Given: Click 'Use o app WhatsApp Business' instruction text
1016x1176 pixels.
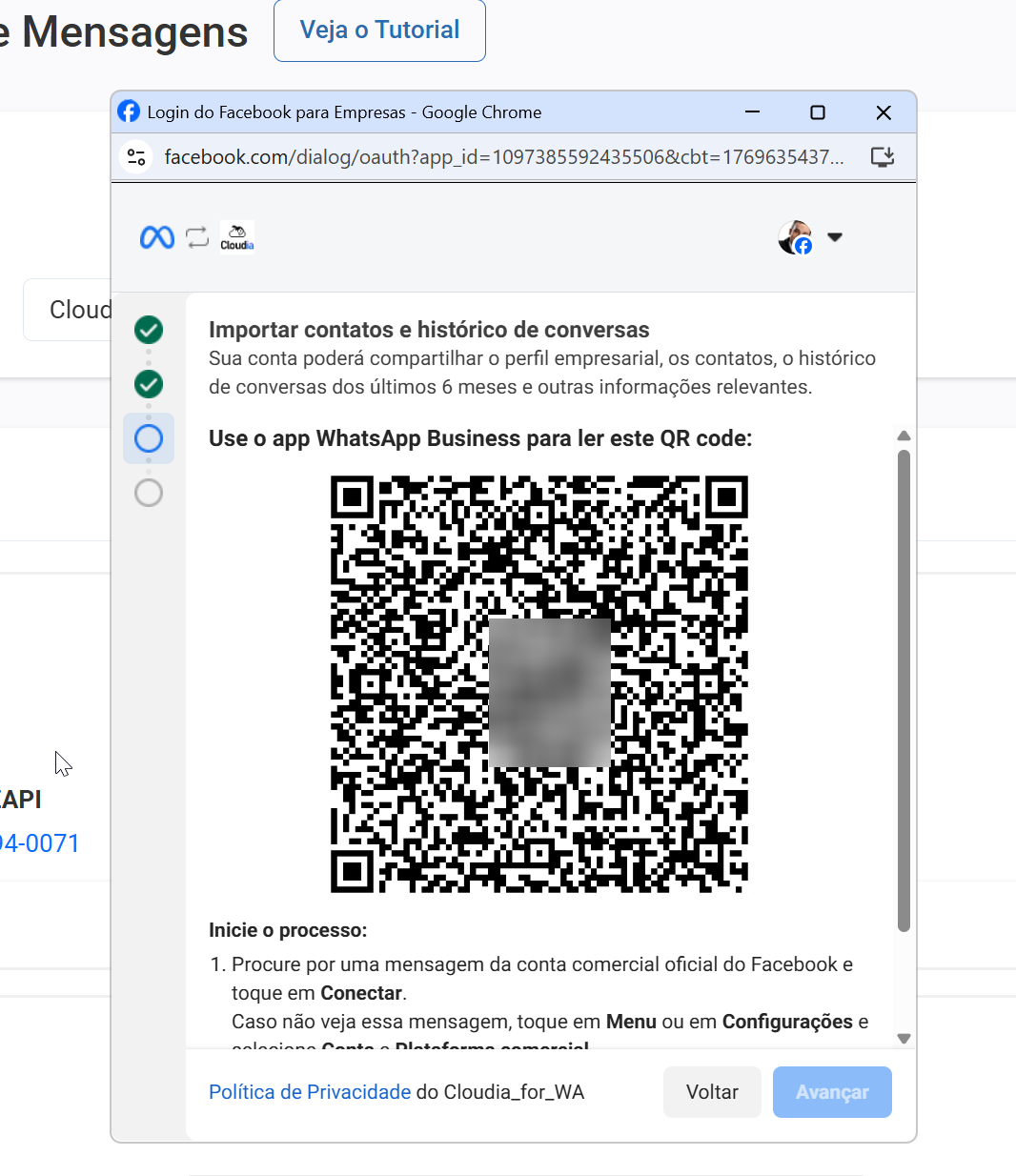Looking at the screenshot, I should [480, 438].
